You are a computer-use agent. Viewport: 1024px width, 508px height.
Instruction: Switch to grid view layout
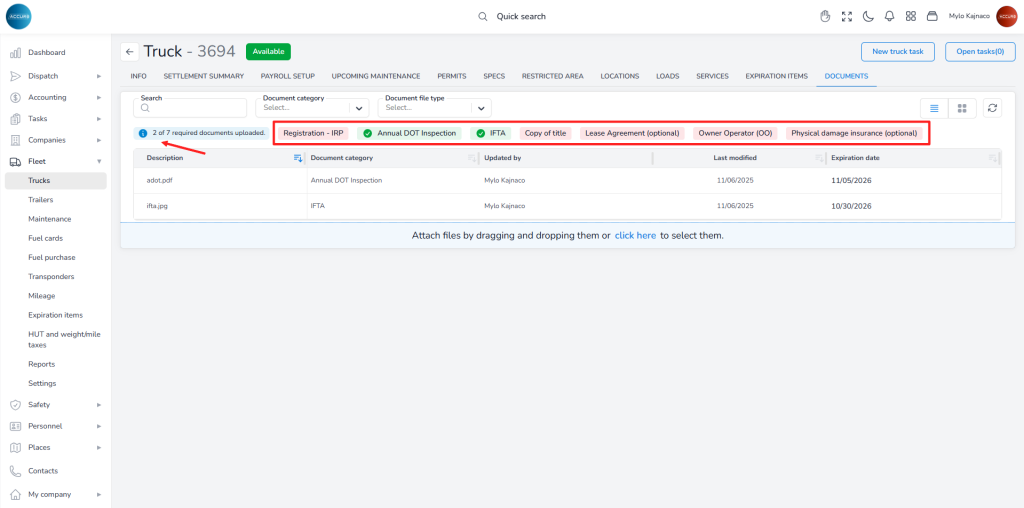pyautogui.click(x=961, y=108)
